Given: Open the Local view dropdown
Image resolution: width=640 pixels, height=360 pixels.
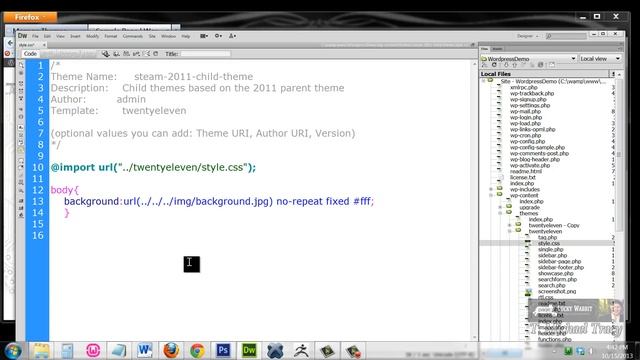Looking at the screenshot, I should [600, 59].
